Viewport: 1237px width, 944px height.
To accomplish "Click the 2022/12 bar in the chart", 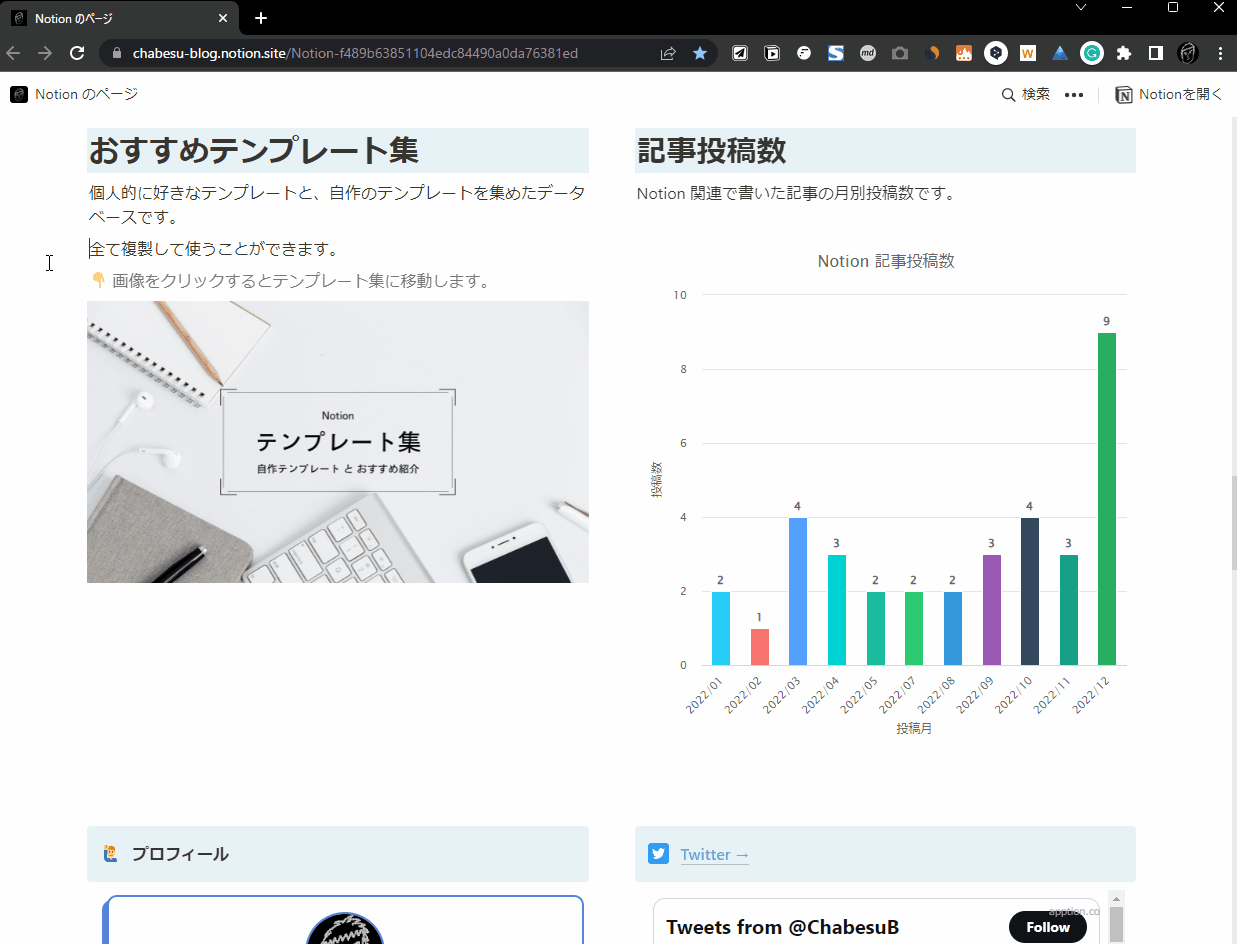I will 1107,499.
